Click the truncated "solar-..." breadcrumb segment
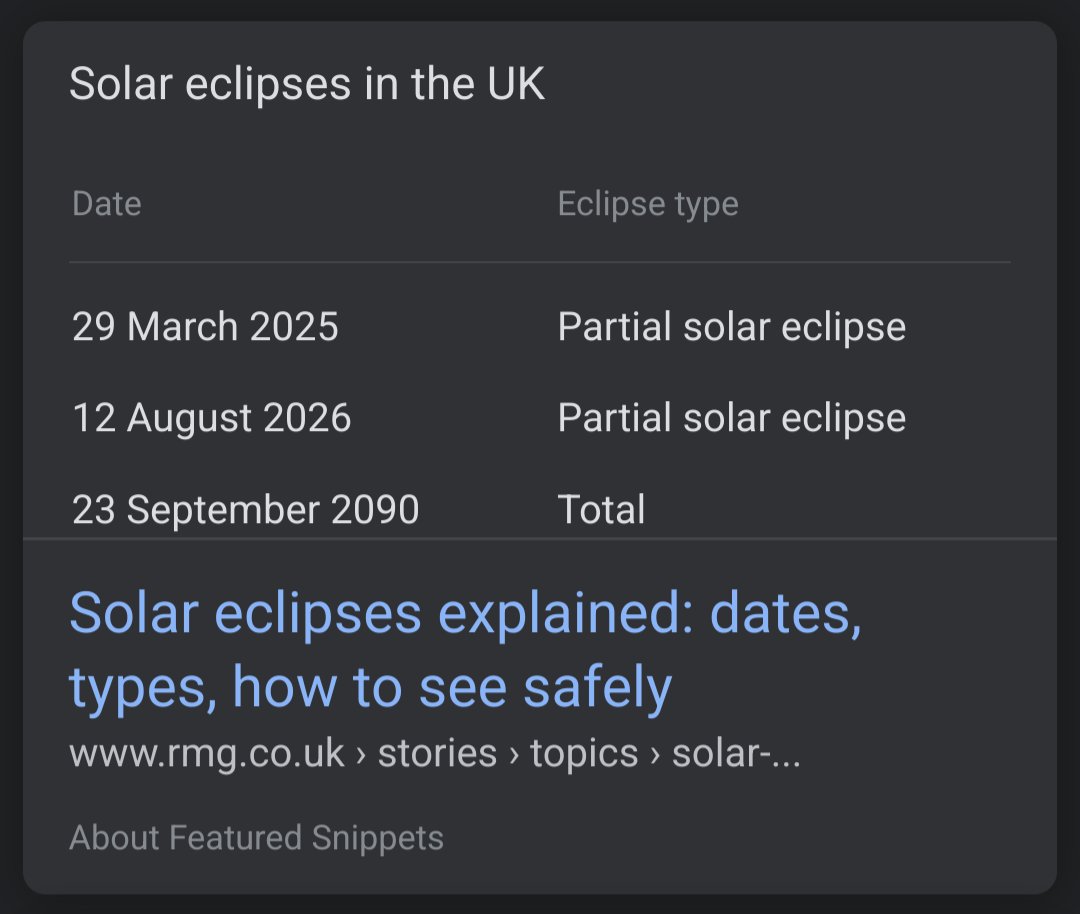1080x914 pixels. pos(736,753)
